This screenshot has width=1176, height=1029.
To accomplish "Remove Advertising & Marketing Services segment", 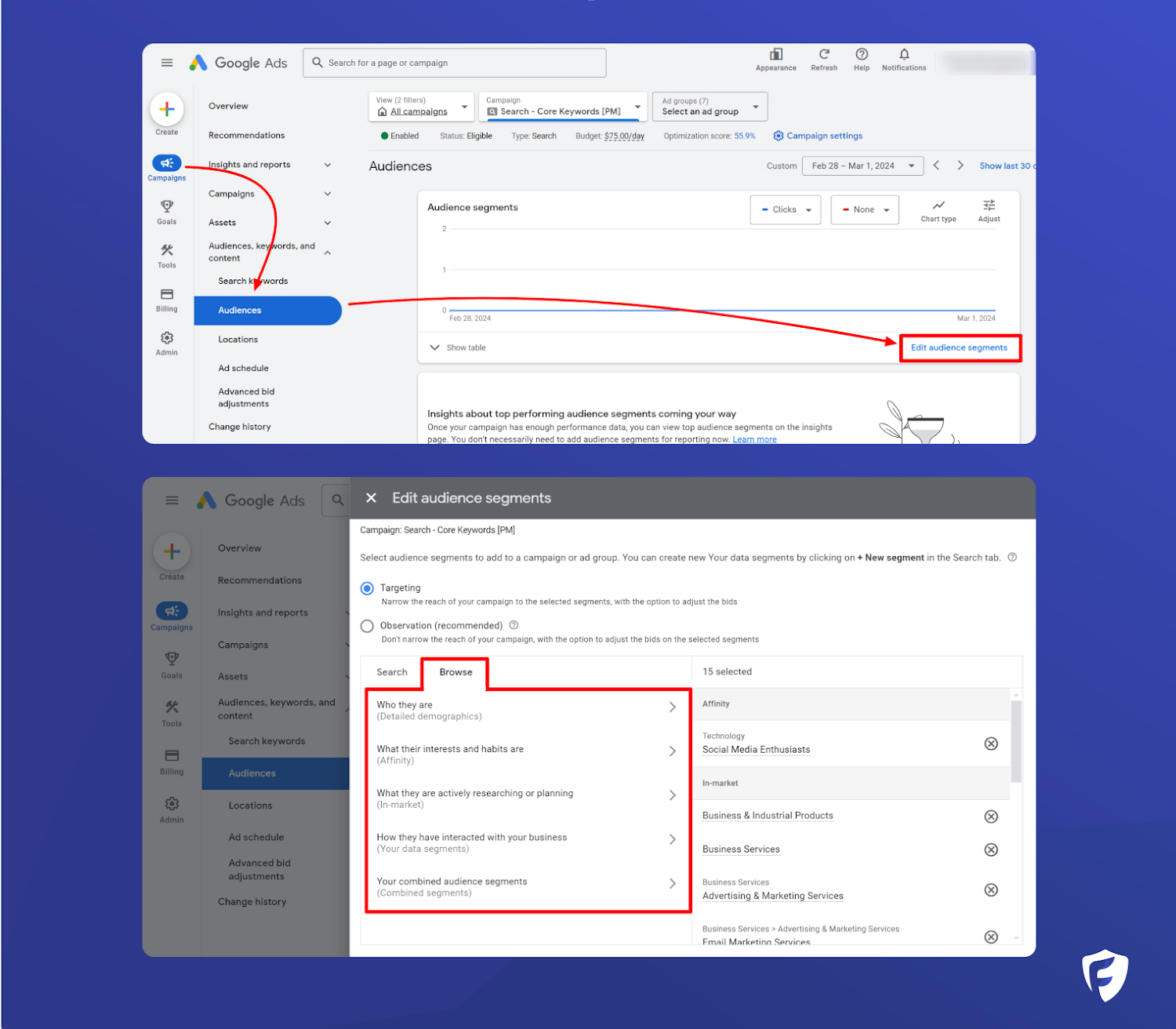I will [991, 890].
